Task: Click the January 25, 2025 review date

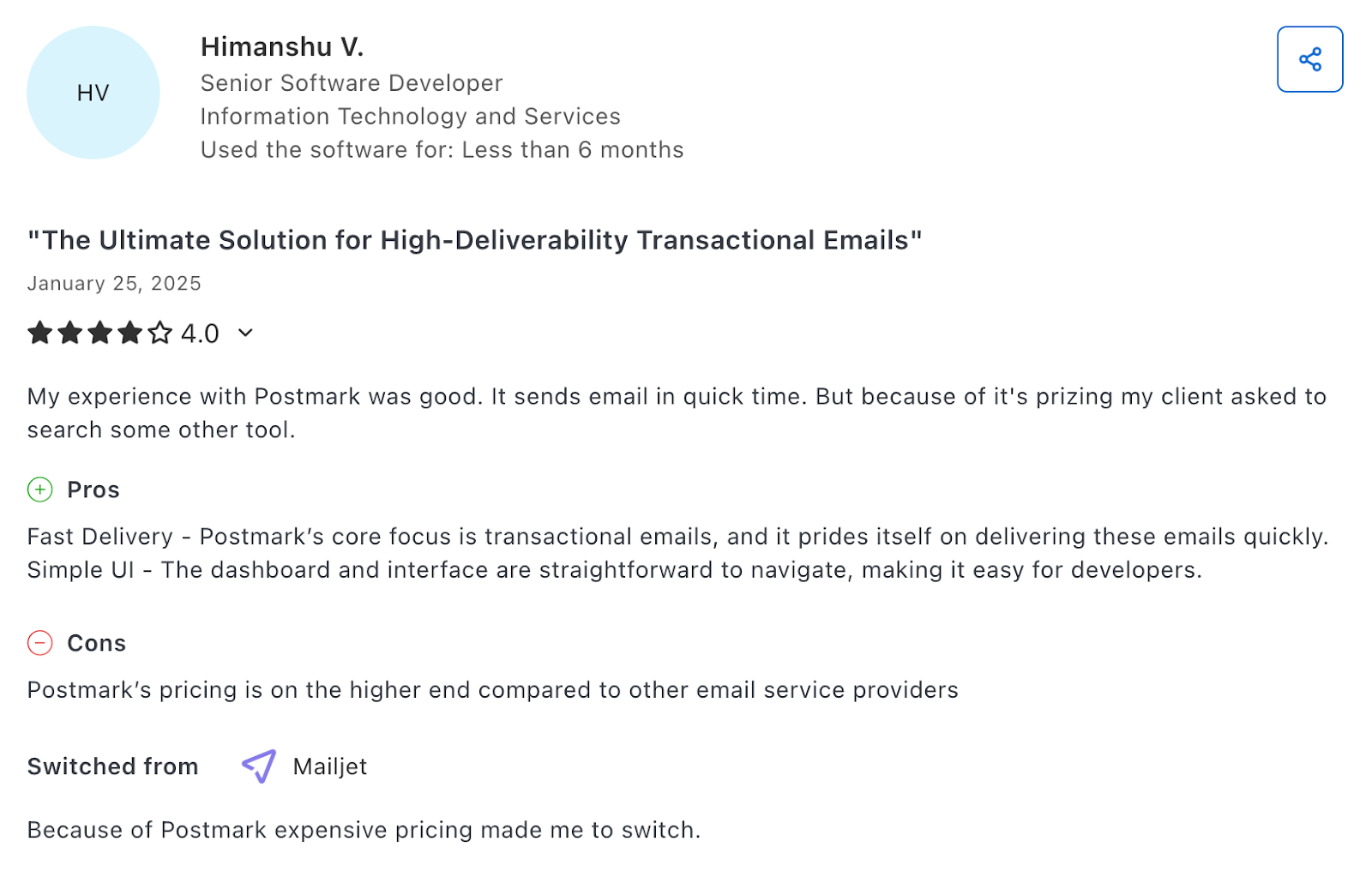Action: point(114,284)
